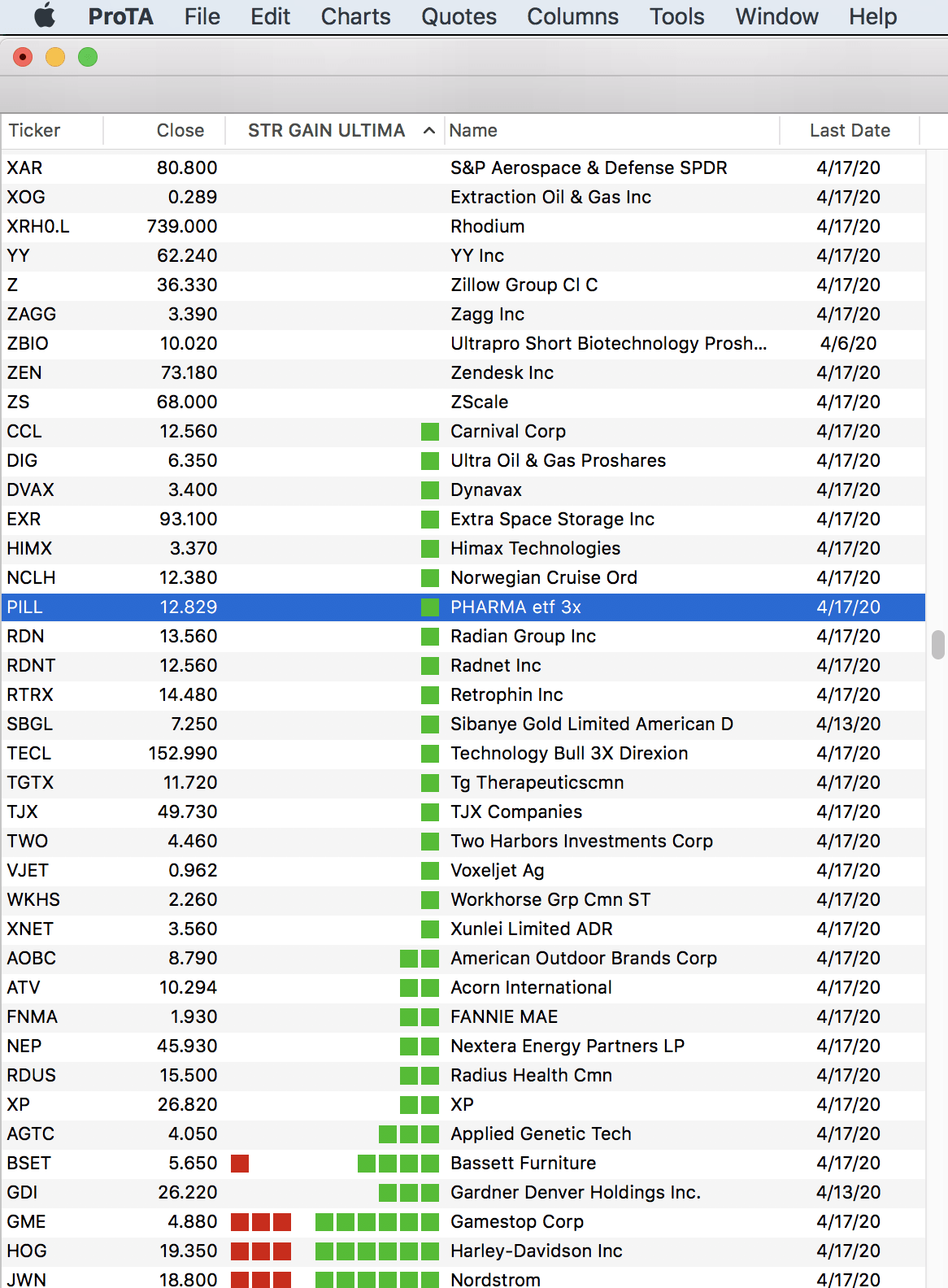This screenshot has height=1288, width=948.
Task: Click the vertical scrollbar thumb
Action: (x=938, y=644)
